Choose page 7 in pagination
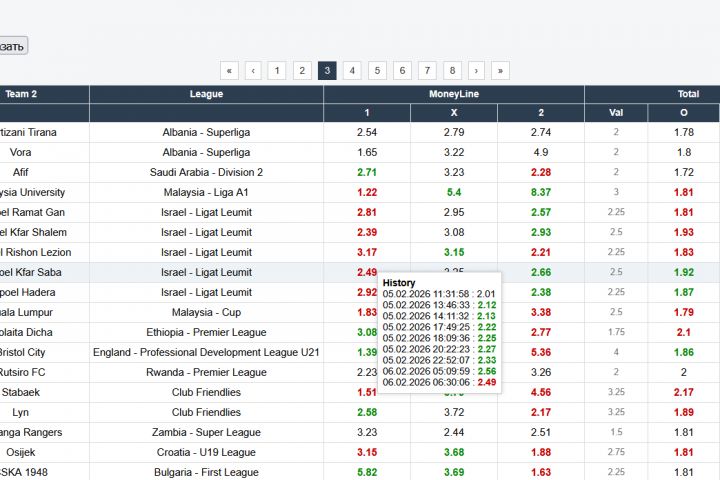The height and width of the screenshot is (480, 720). coord(427,70)
